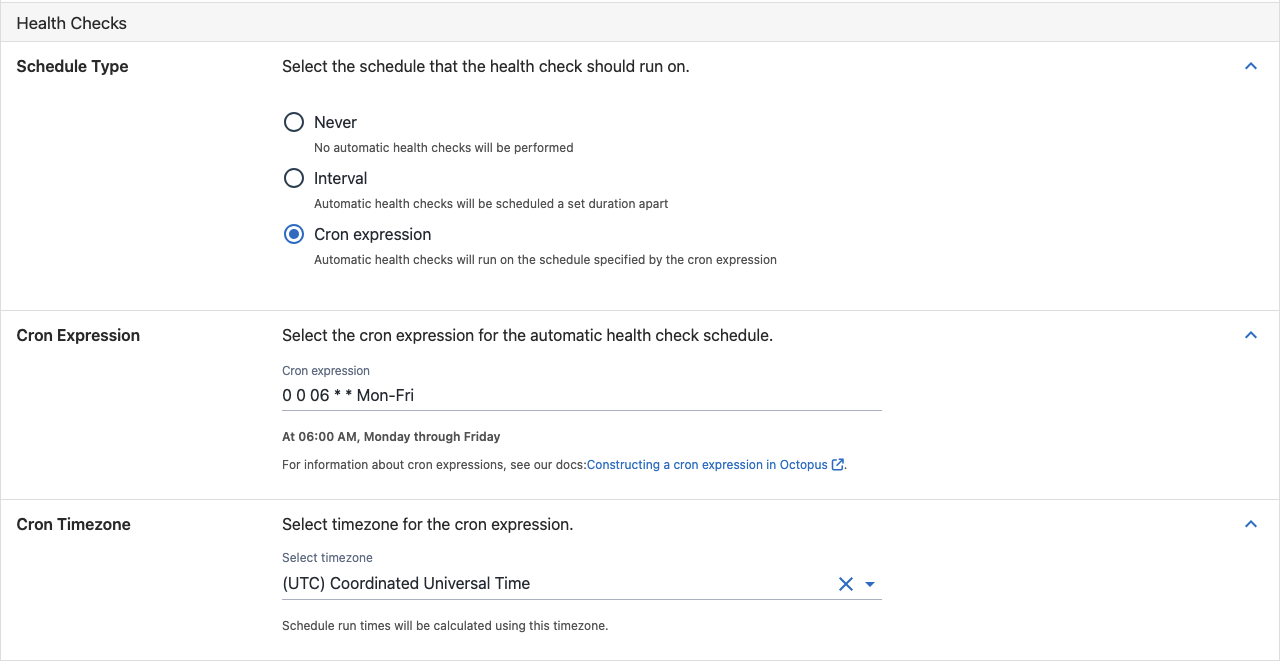This screenshot has width=1282, height=661.
Task: Click the Cron Expression section heading
Action: tap(78, 335)
